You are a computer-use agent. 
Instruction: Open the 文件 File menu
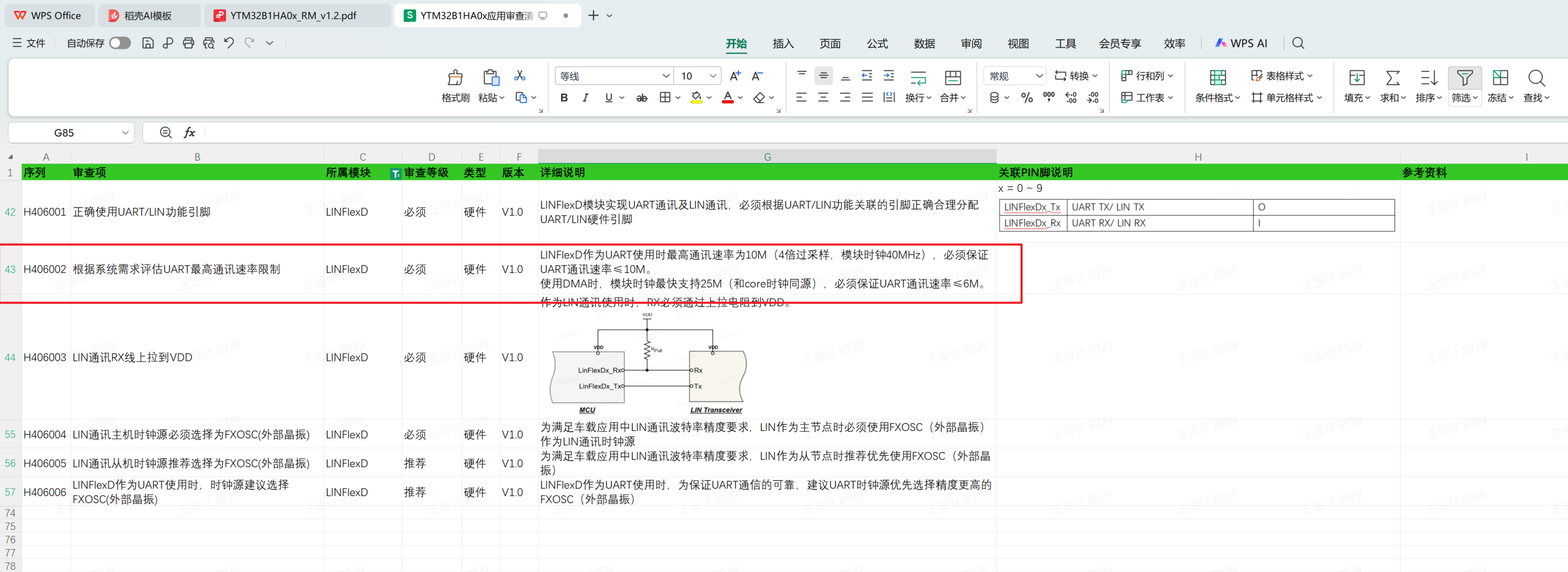click(29, 43)
